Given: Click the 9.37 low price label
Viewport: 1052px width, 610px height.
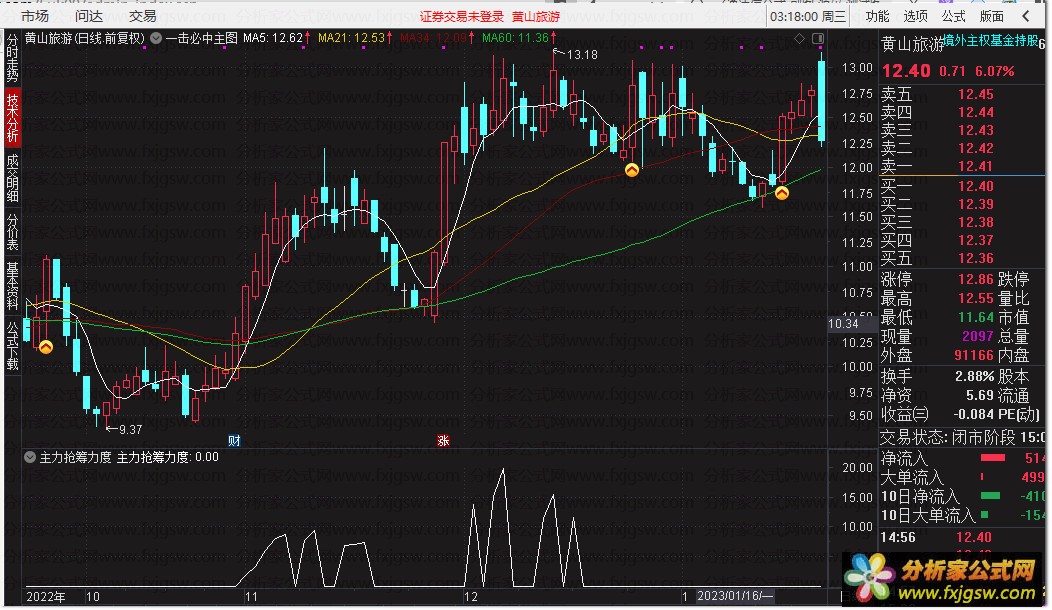Looking at the screenshot, I should (130, 429).
